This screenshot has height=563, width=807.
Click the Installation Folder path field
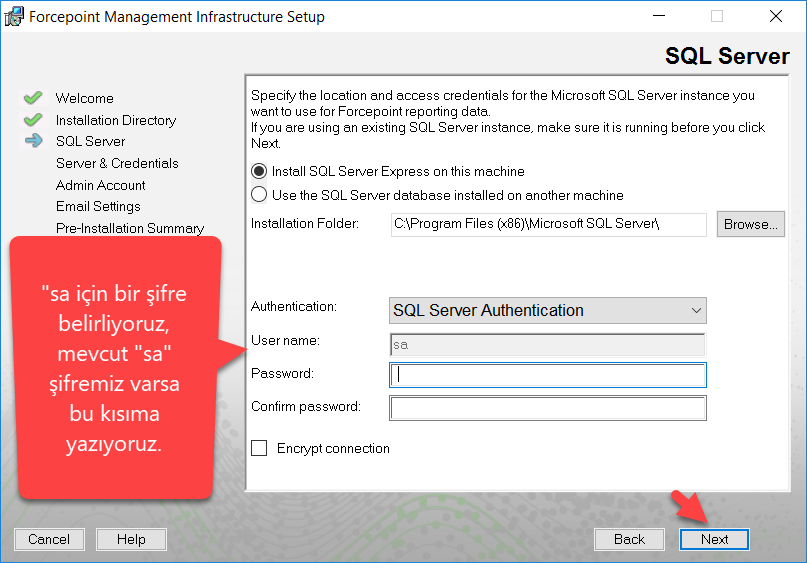tap(549, 224)
